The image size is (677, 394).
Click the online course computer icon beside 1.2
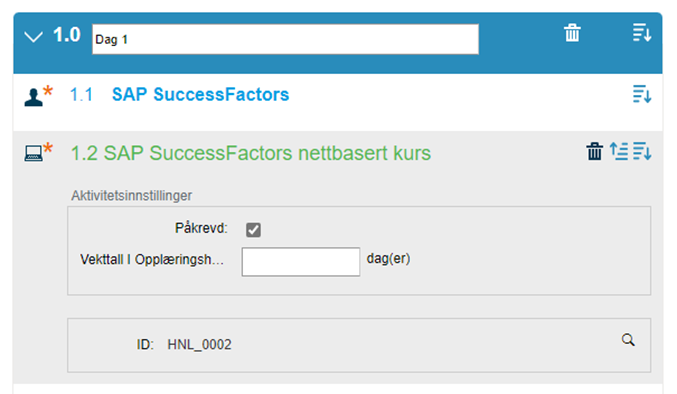click(x=33, y=153)
